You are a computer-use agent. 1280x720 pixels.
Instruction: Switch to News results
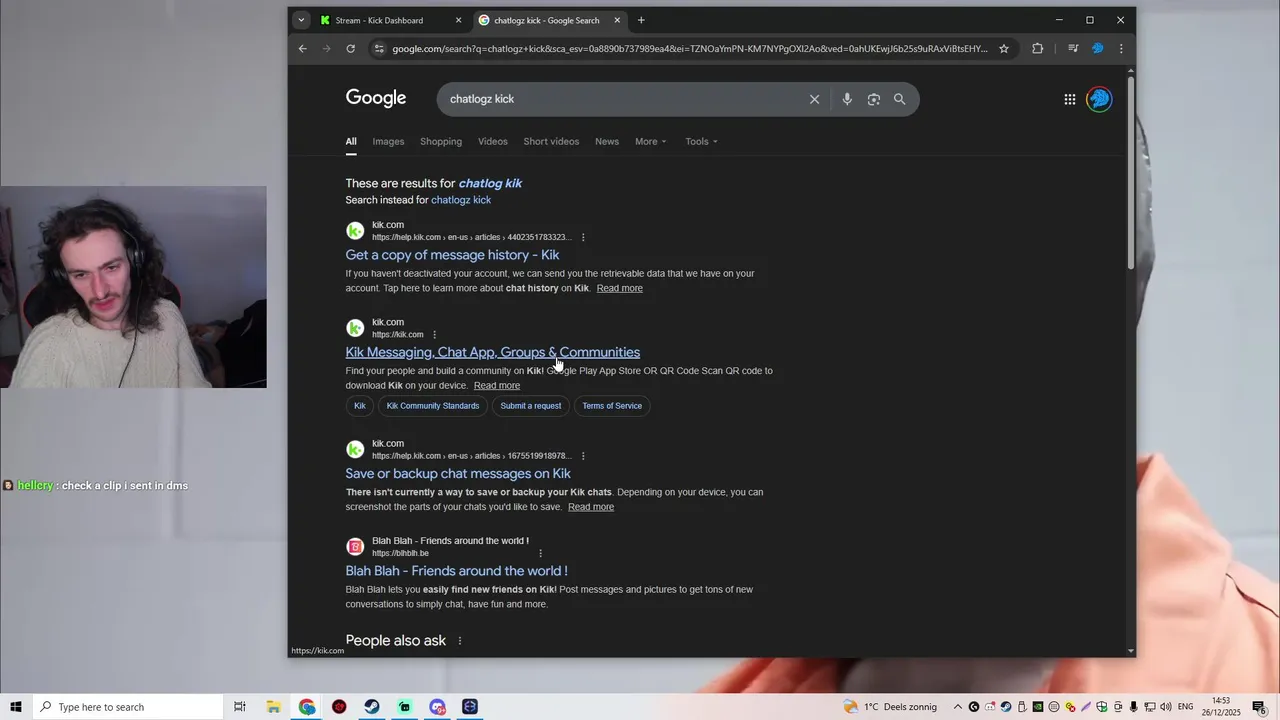click(607, 141)
